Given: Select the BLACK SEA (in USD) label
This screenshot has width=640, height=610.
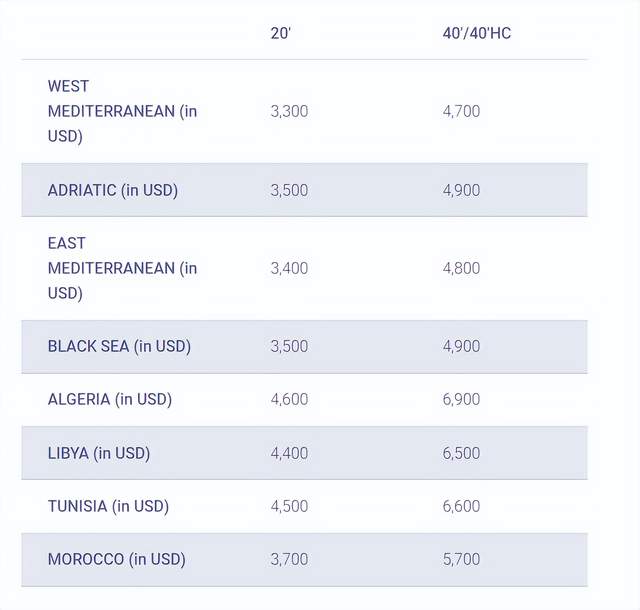Looking at the screenshot, I should point(119,346).
